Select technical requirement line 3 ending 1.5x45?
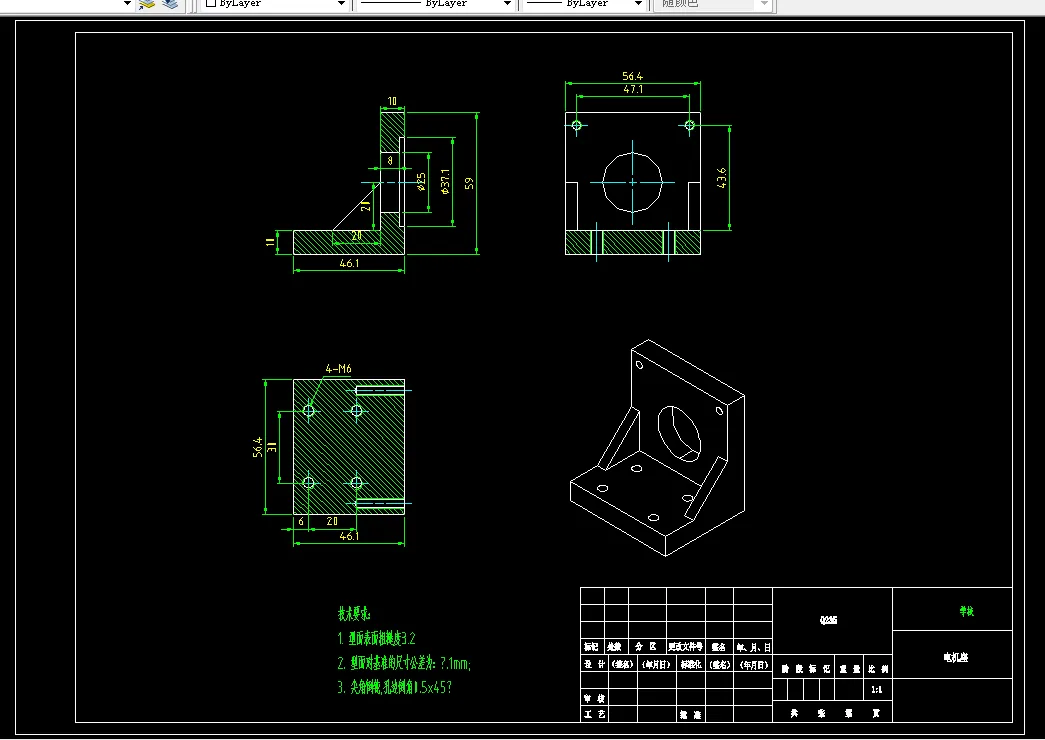Screen dimensions: 1045x740 [x=395, y=687]
